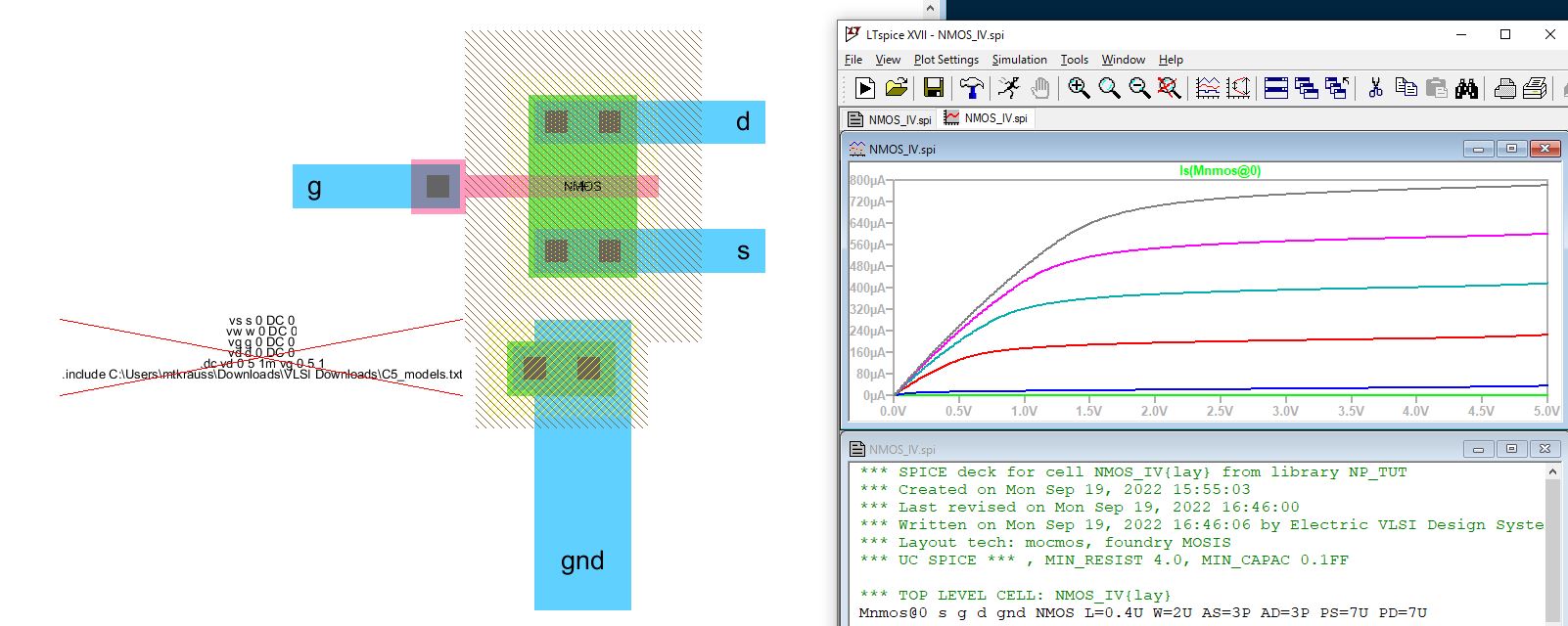
Task: Click the Autorange plot icon
Action: point(1208,88)
